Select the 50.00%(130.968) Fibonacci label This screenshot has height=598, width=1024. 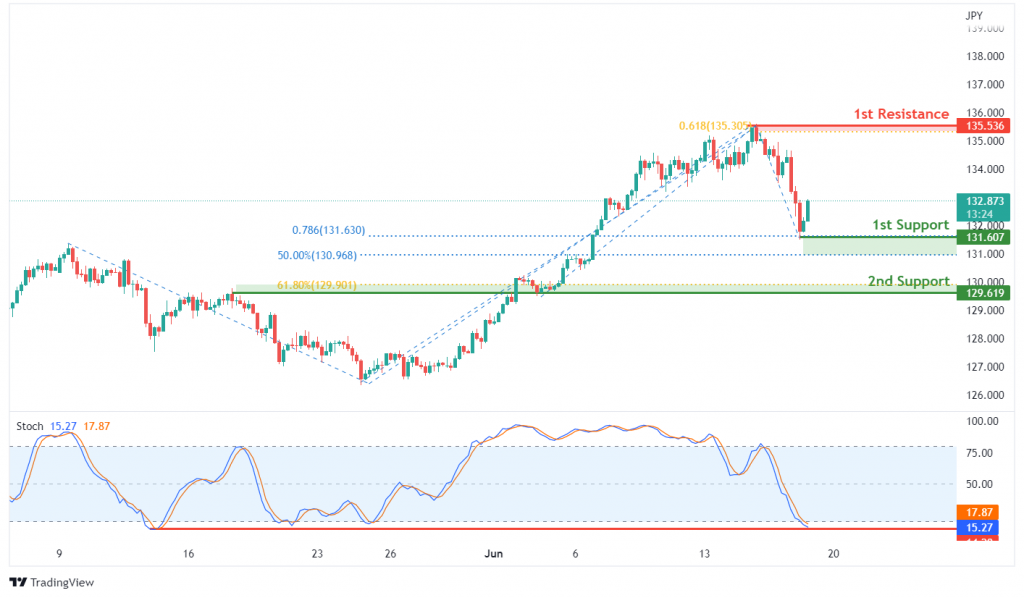317,255
